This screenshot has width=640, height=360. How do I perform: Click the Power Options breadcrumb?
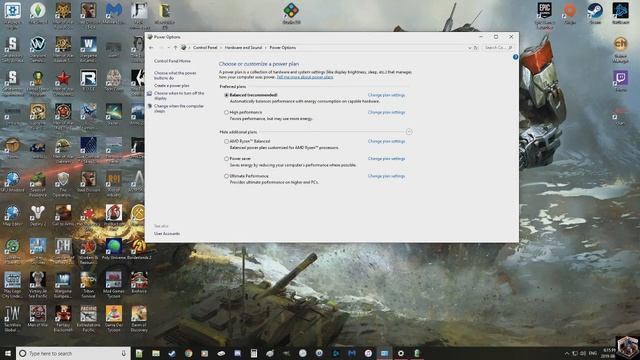282,48
